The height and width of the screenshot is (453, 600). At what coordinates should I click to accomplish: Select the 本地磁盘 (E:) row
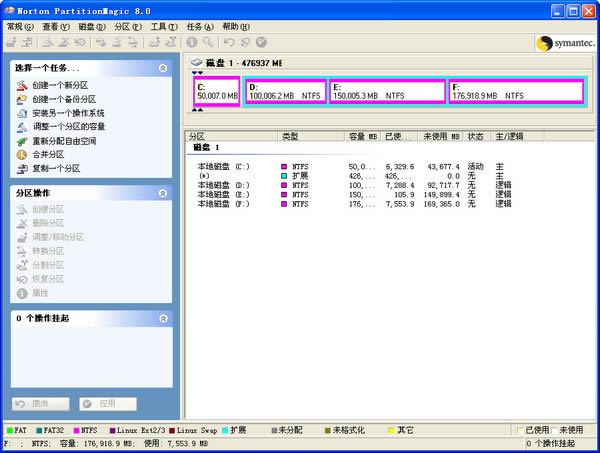pyautogui.click(x=354, y=195)
